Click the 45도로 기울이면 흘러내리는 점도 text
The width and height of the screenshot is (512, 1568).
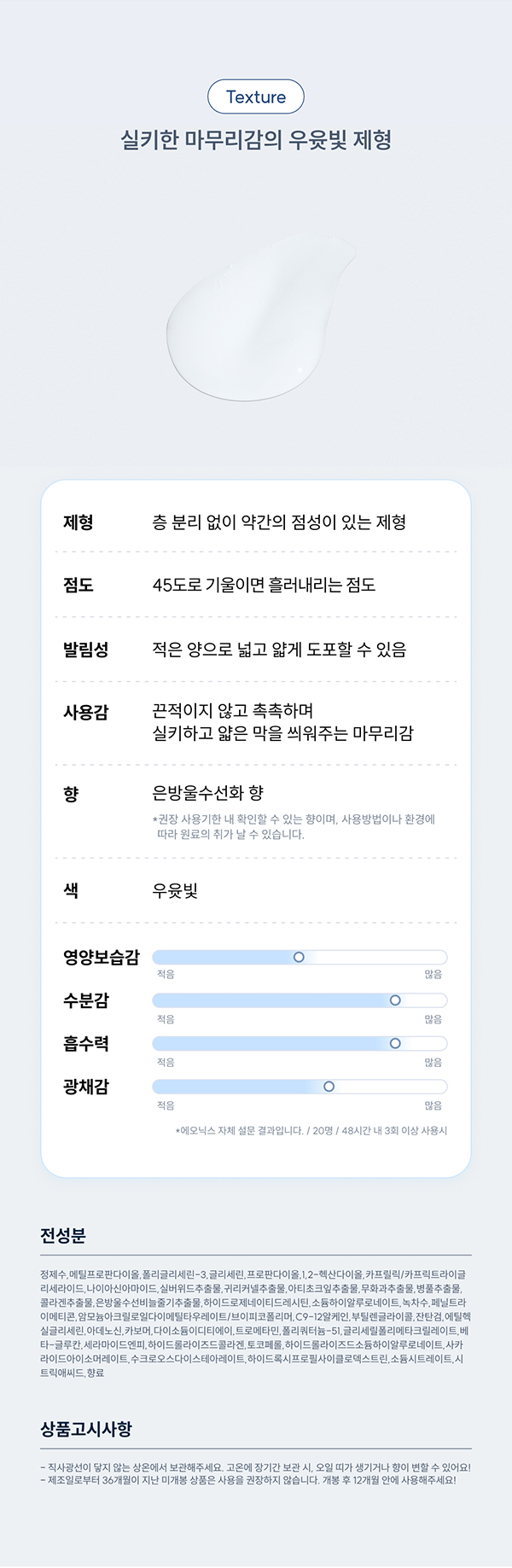click(264, 585)
